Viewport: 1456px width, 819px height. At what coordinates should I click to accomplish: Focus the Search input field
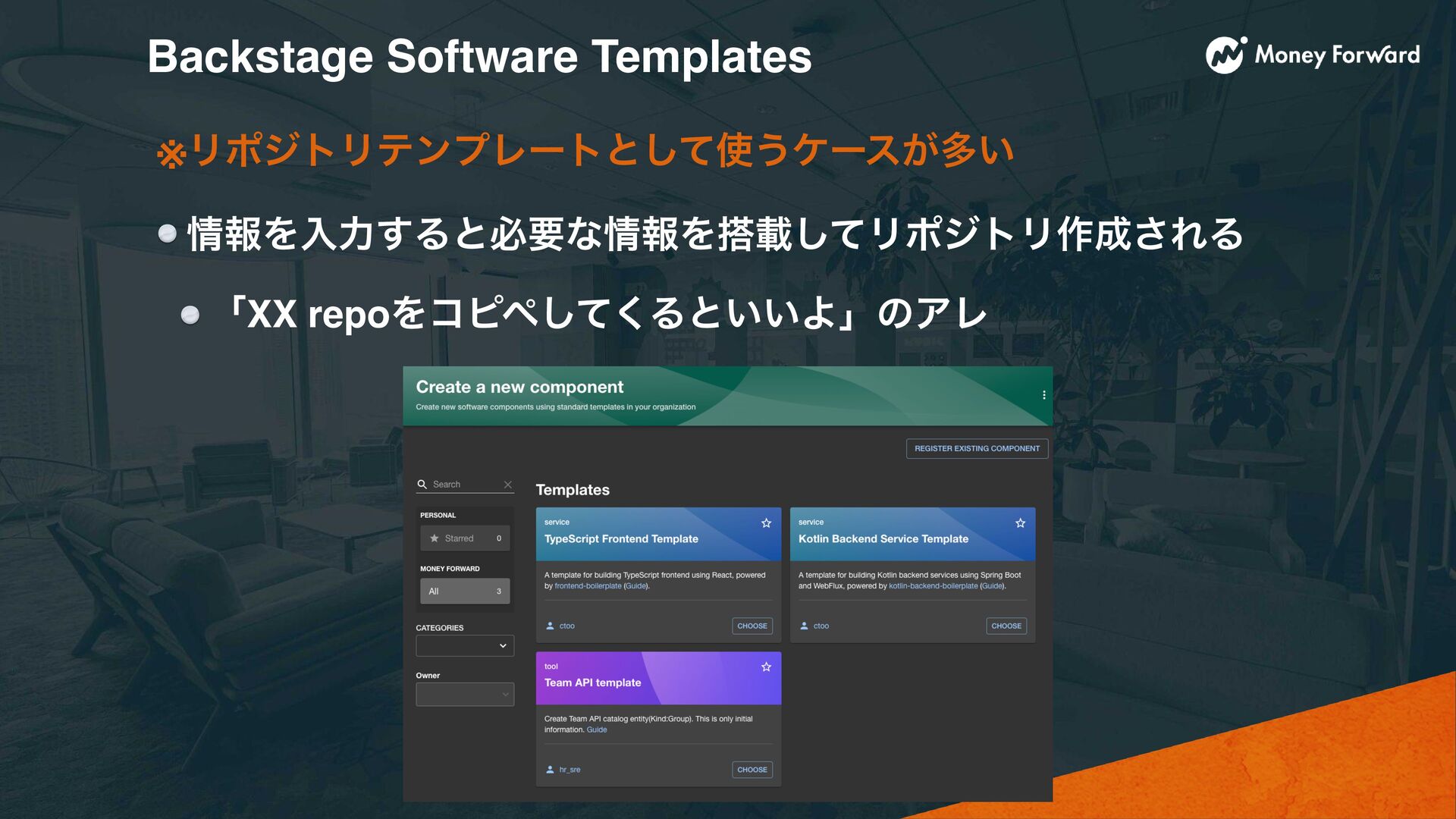coord(465,485)
